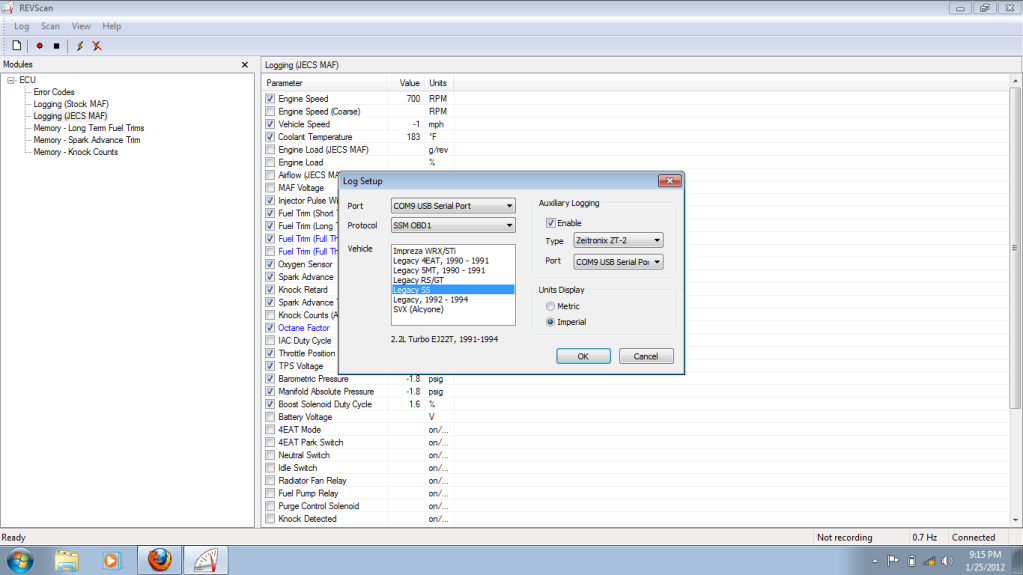Select SVX (Alcyone) vehicle

pyautogui.click(x=453, y=309)
